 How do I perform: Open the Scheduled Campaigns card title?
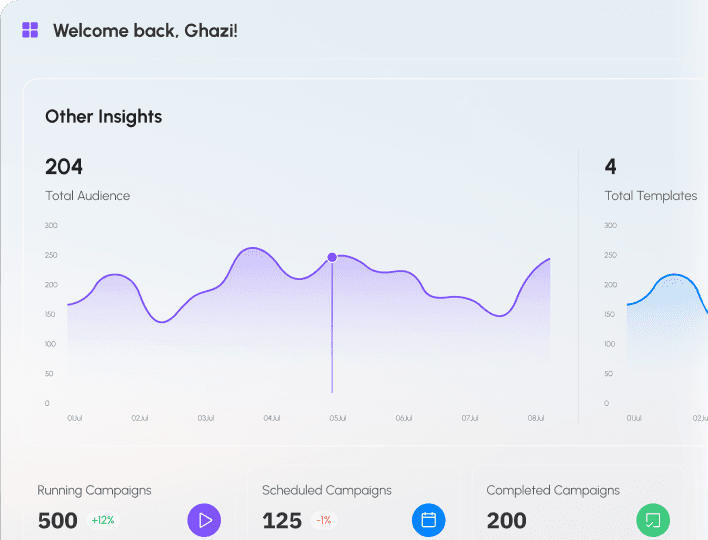point(326,490)
